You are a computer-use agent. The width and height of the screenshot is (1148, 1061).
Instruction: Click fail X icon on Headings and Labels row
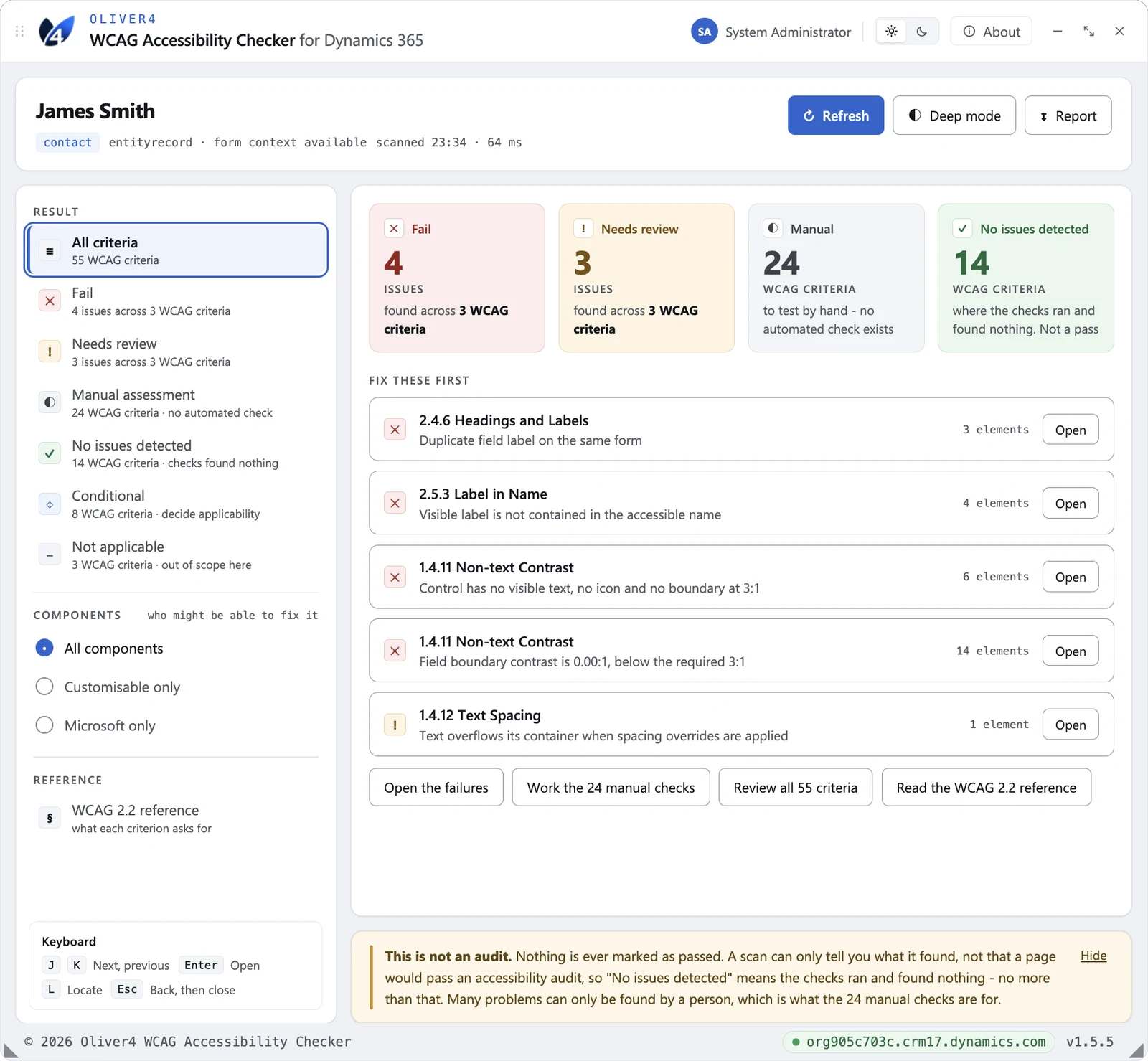[x=395, y=430]
